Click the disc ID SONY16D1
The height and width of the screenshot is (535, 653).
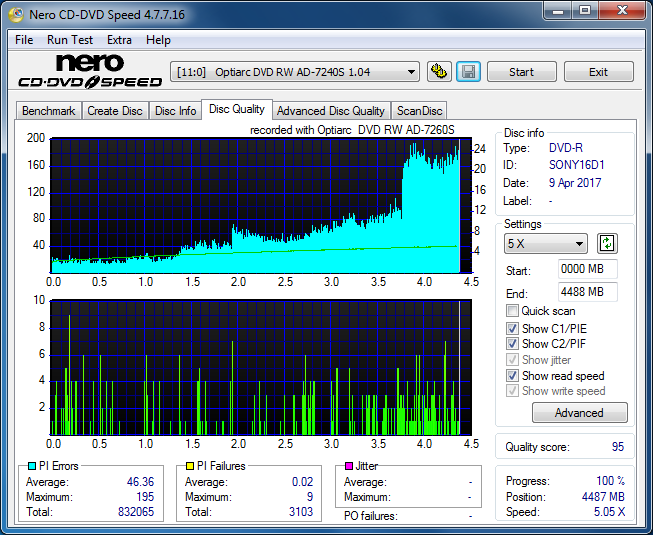coord(576,165)
